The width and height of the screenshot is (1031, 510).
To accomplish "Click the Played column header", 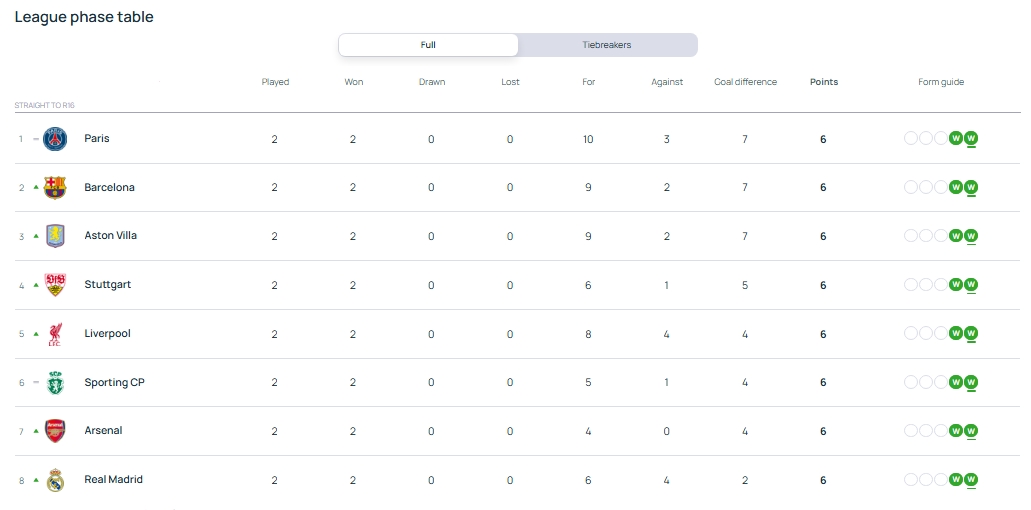I will point(275,82).
